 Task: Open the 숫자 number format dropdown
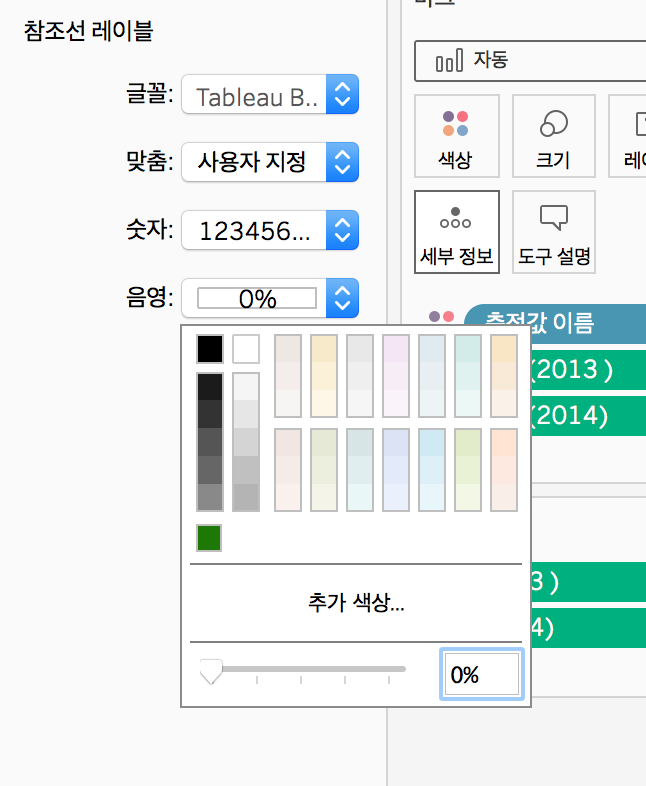tap(270, 230)
